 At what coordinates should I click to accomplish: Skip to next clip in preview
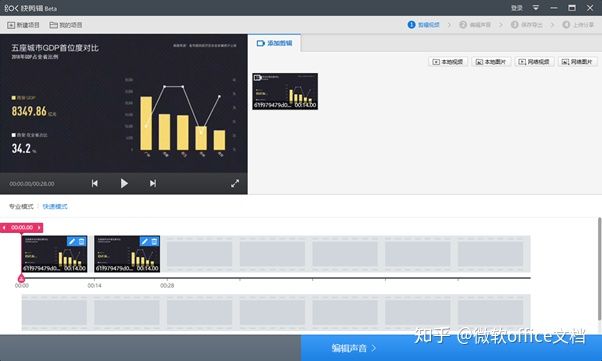pyautogui.click(x=153, y=184)
